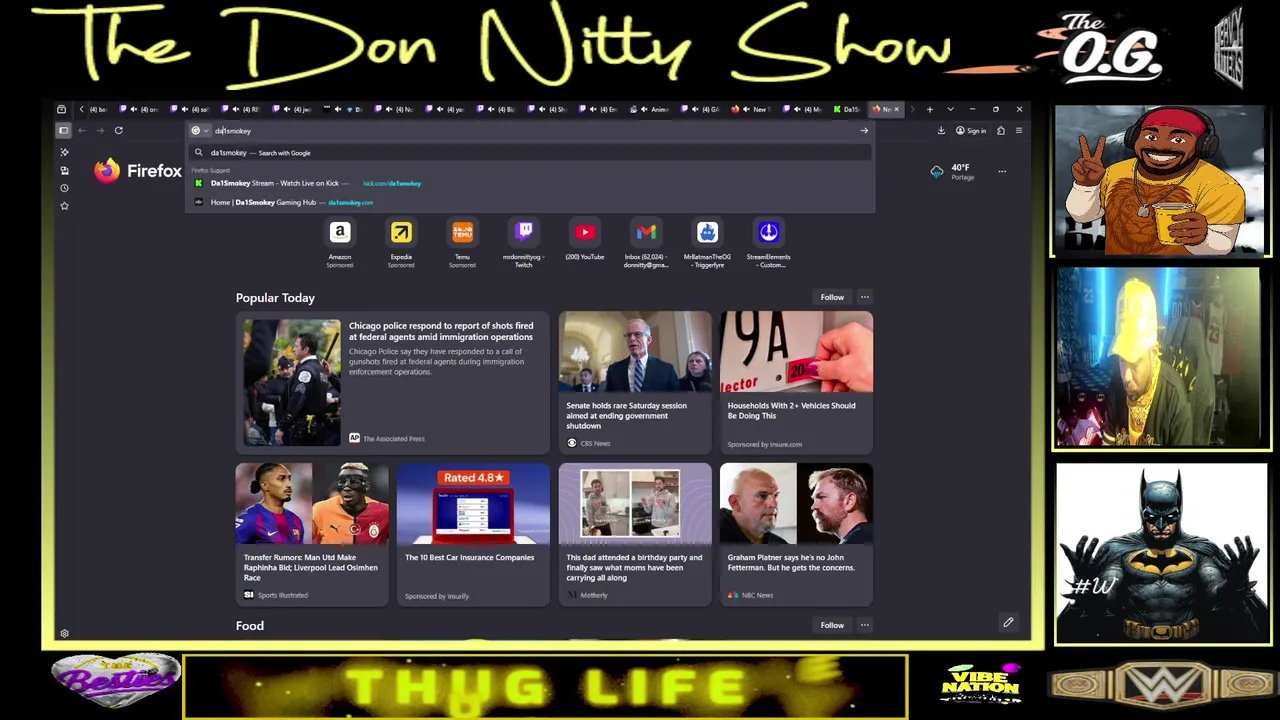Click the tab strip left scroll arrow
The height and width of the screenshot is (720, 1280).
tap(82, 109)
